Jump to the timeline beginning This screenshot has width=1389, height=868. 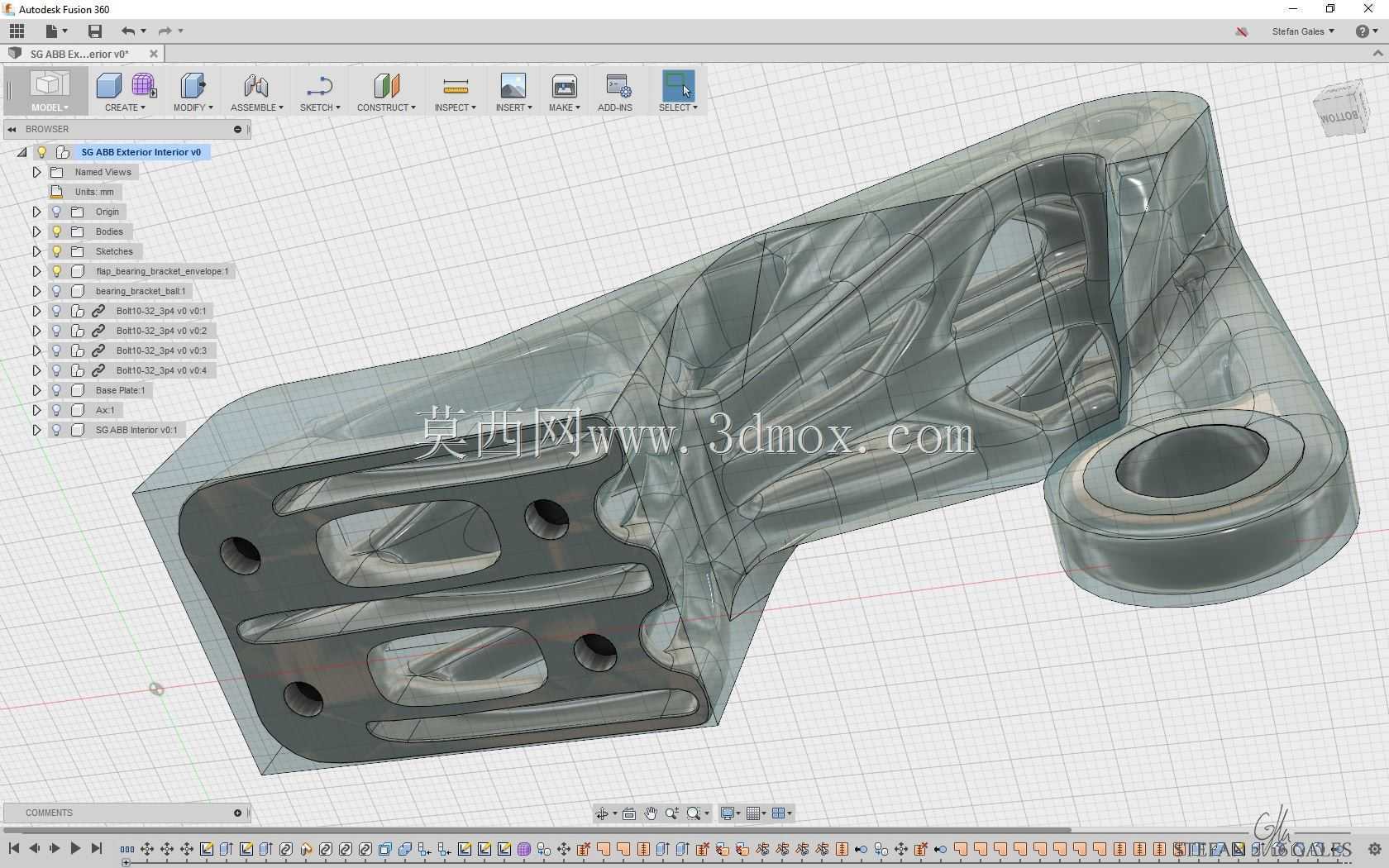pos(14,848)
